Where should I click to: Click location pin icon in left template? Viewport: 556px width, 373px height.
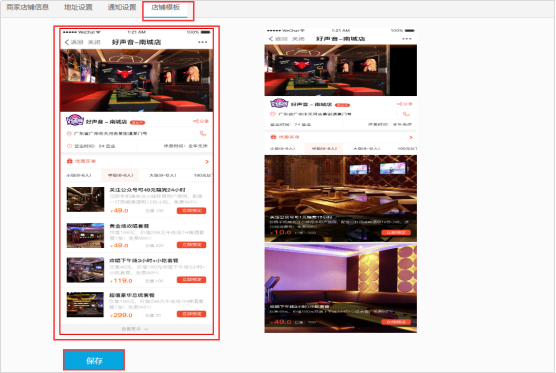point(69,134)
